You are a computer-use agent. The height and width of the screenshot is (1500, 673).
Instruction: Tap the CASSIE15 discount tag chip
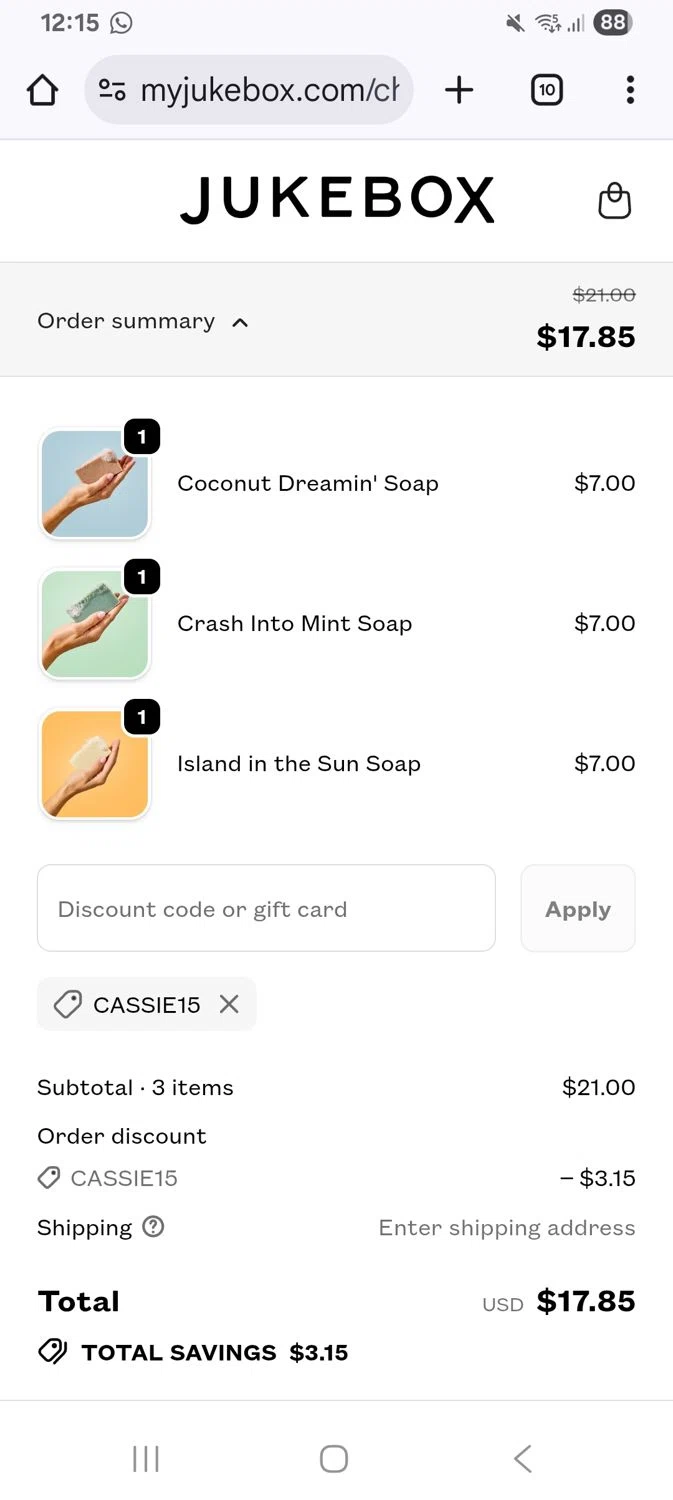(132, 1004)
